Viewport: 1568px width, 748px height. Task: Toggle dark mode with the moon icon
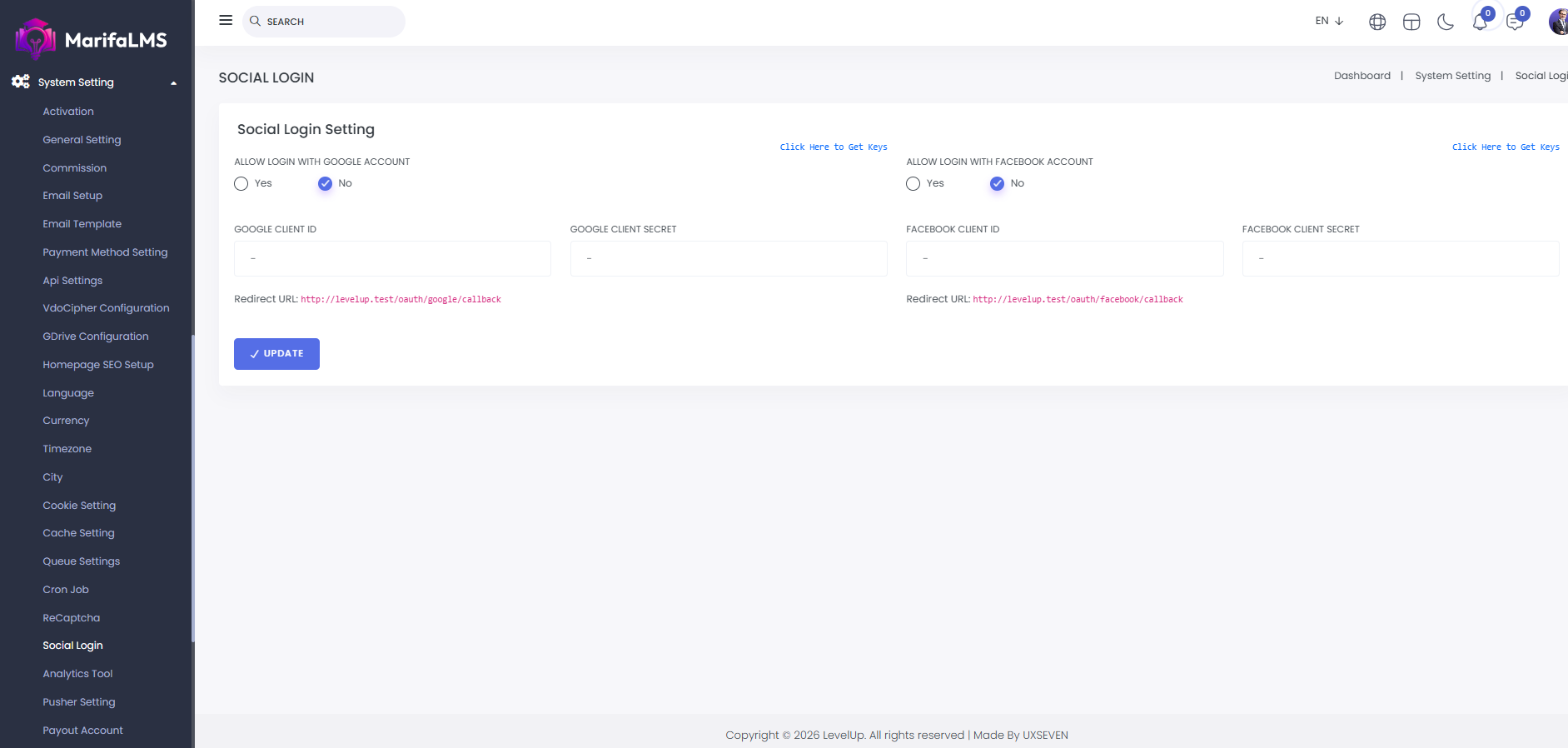coord(1446,22)
